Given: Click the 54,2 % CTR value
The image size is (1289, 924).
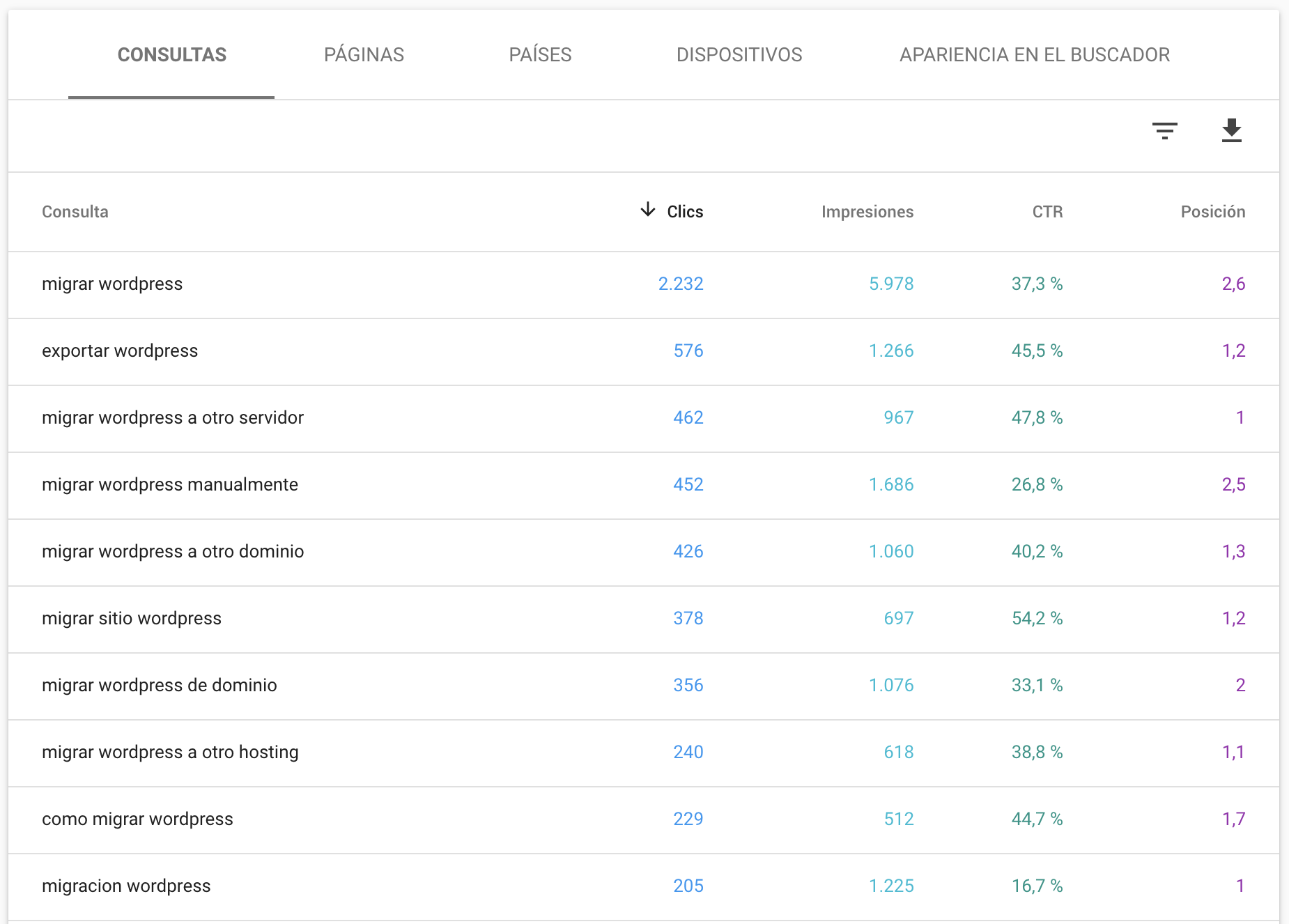Looking at the screenshot, I should (1037, 618).
